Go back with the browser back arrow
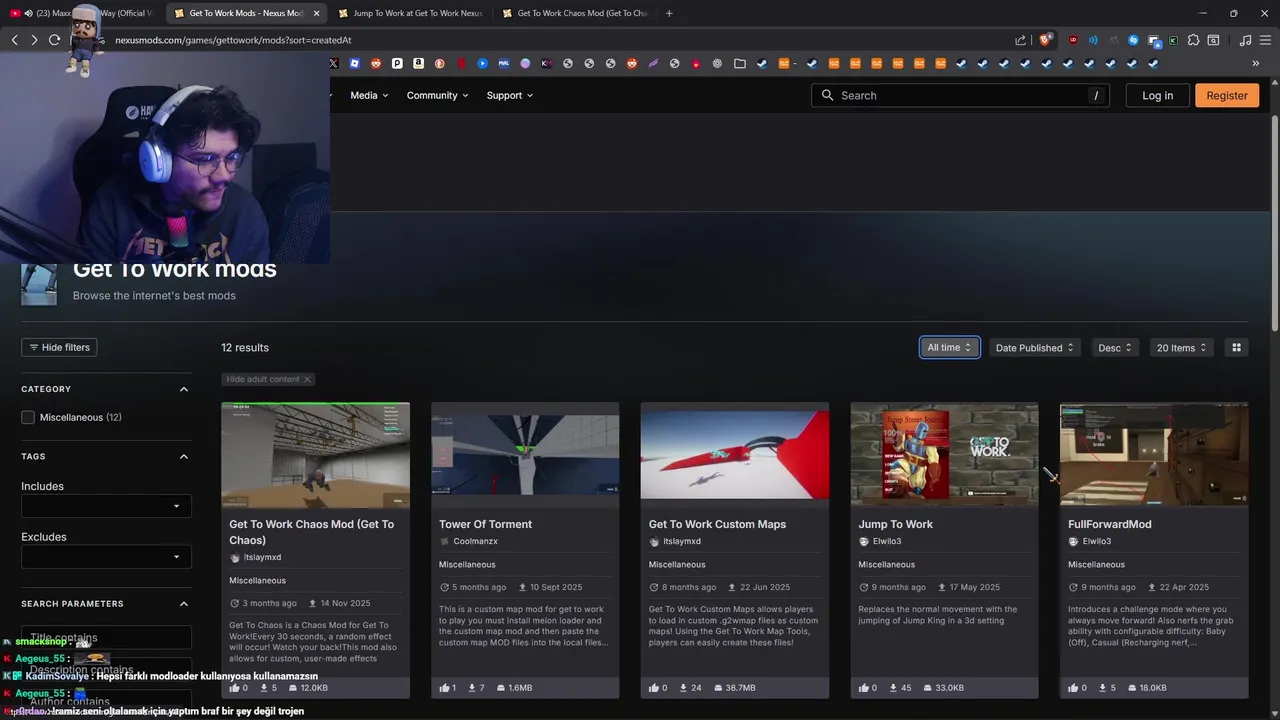This screenshot has height=720, width=1280. click(x=14, y=40)
